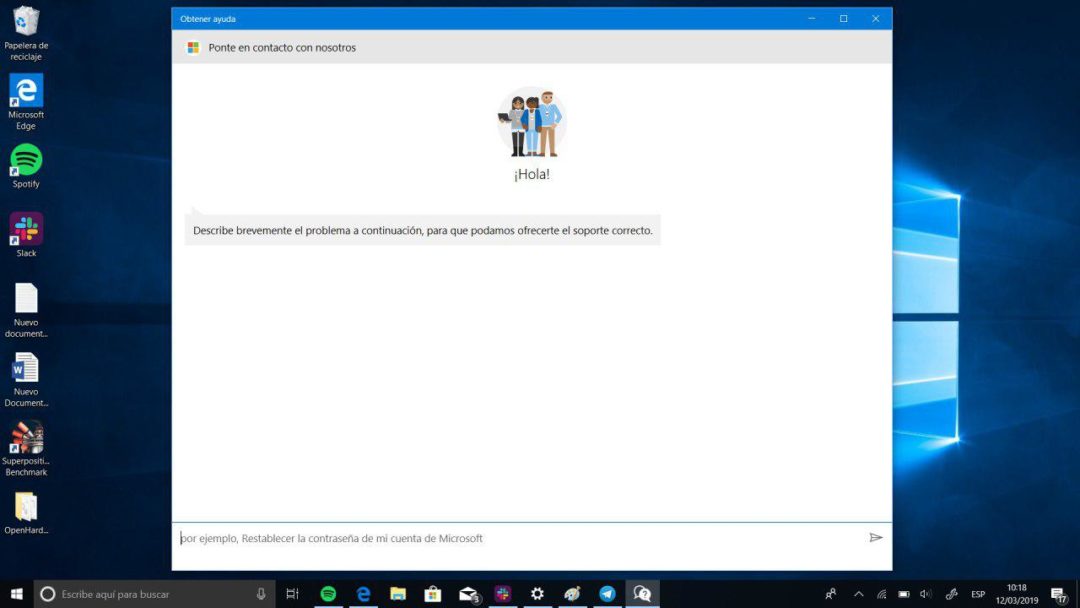Click the taskbar search field
This screenshot has height=608, width=1080.
coord(154,594)
